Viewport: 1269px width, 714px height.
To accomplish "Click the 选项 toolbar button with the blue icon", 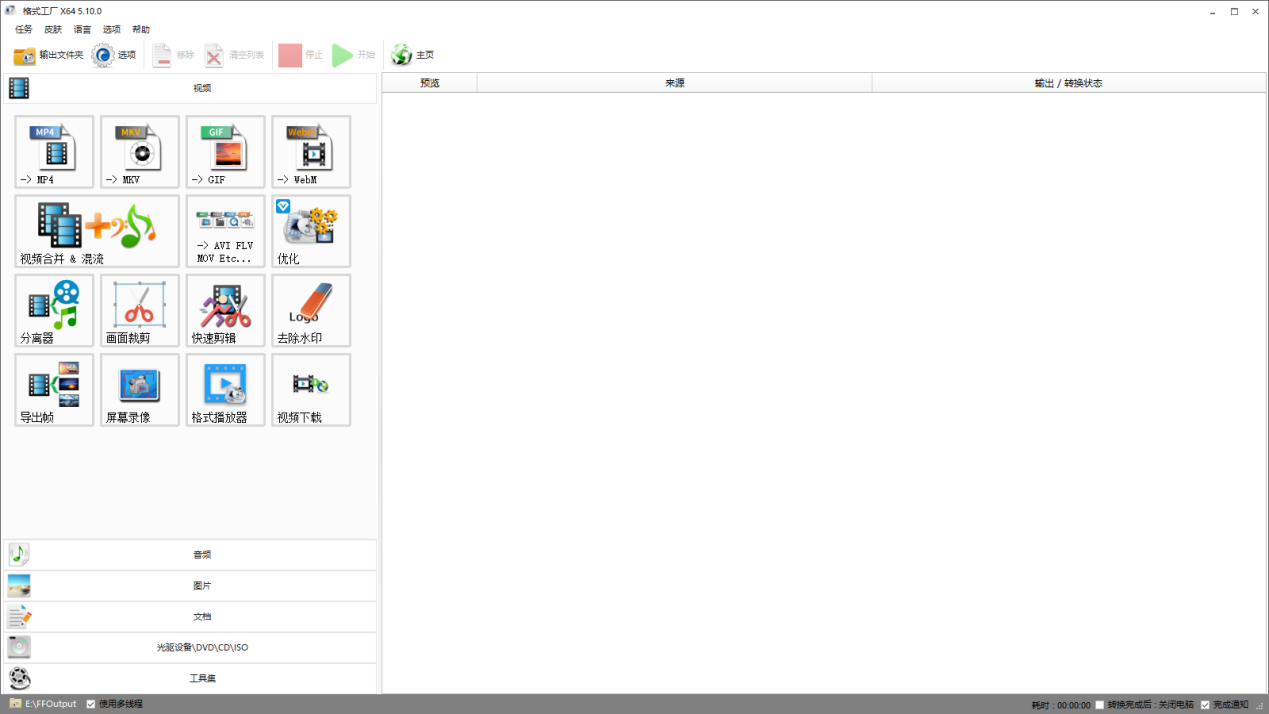I will tap(113, 55).
